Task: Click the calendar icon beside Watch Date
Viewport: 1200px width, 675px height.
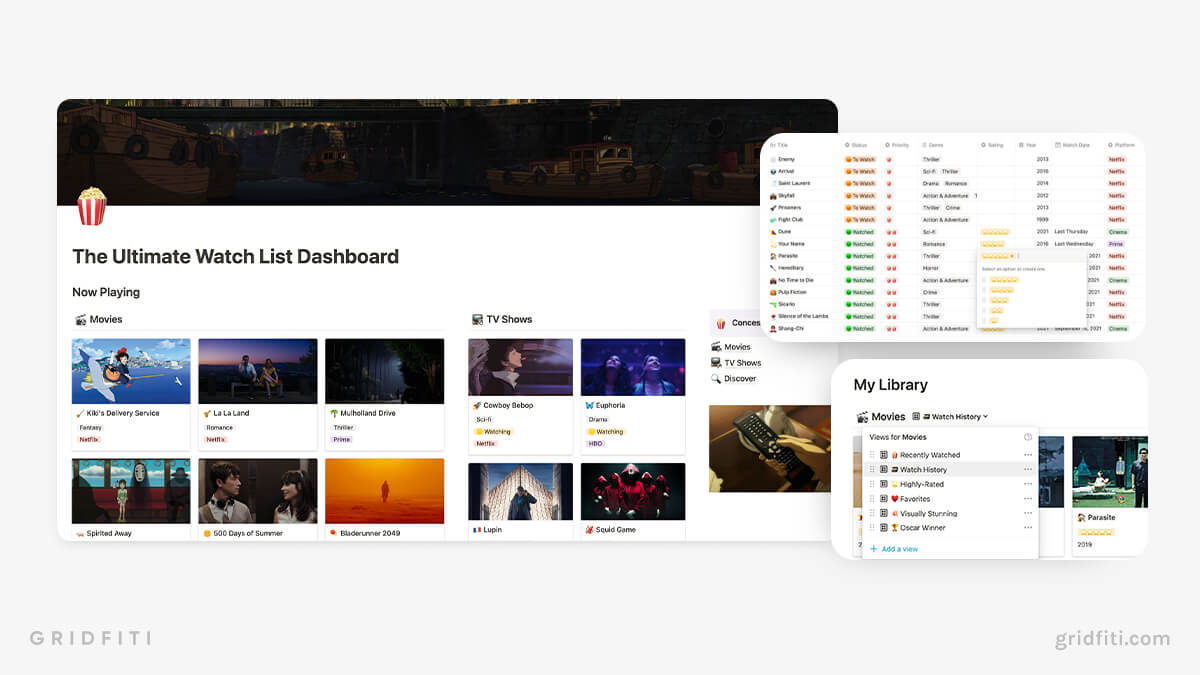Action: point(1057,145)
